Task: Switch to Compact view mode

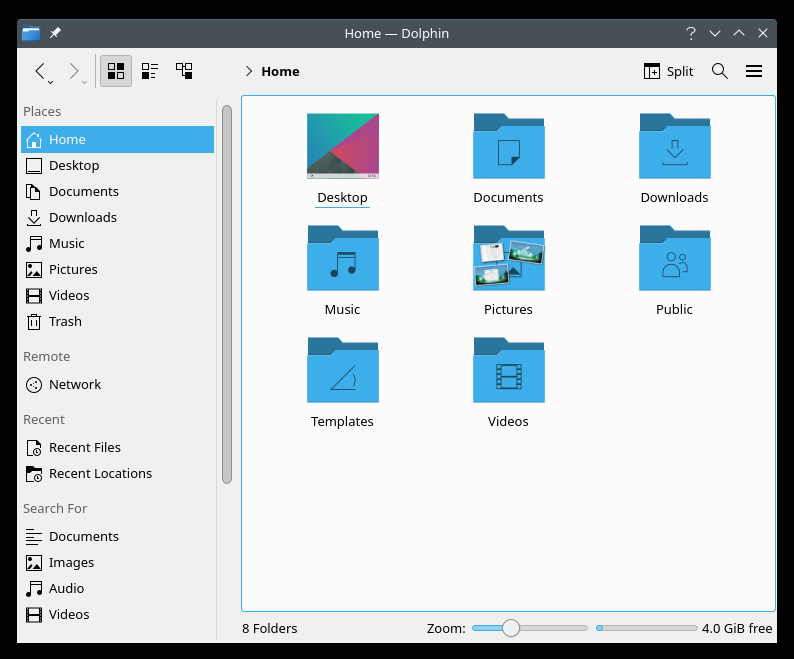Action: pos(150,71)
